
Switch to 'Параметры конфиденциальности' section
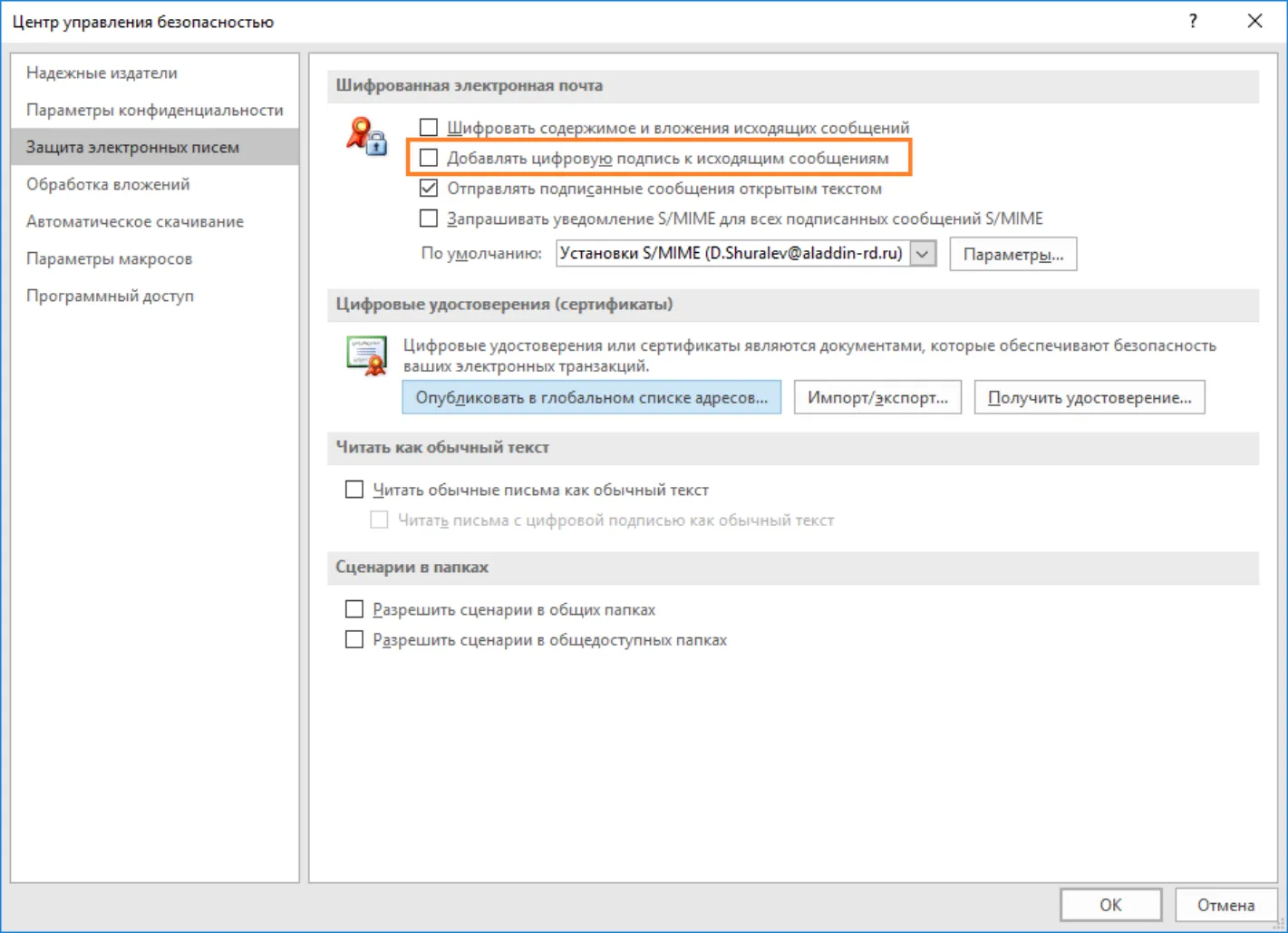click(x=155, y=110)
